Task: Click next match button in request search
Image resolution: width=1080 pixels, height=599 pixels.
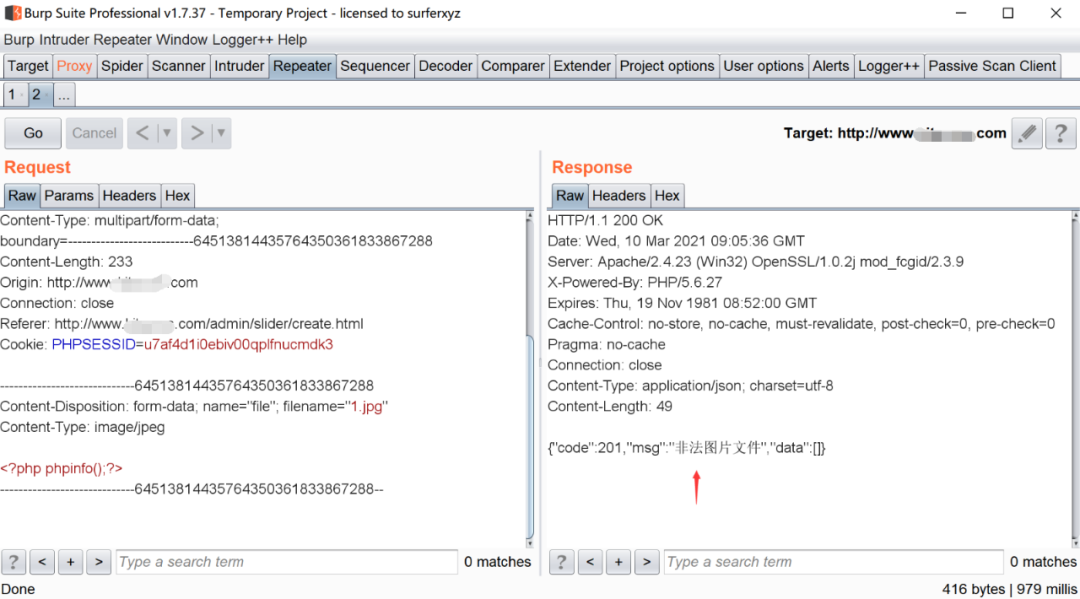Action: 98,562
